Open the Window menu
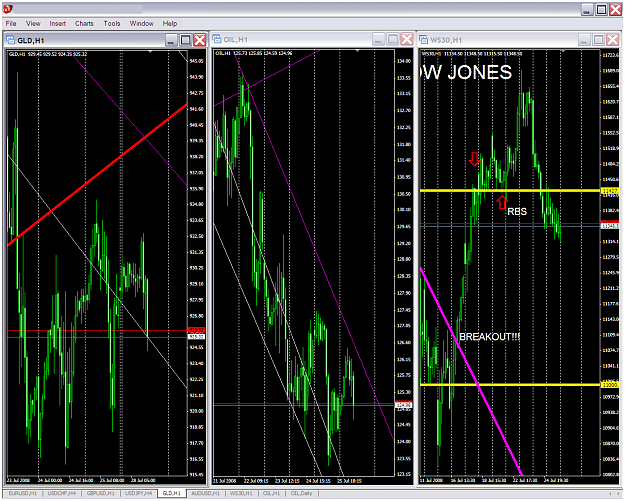 (142, 24)
